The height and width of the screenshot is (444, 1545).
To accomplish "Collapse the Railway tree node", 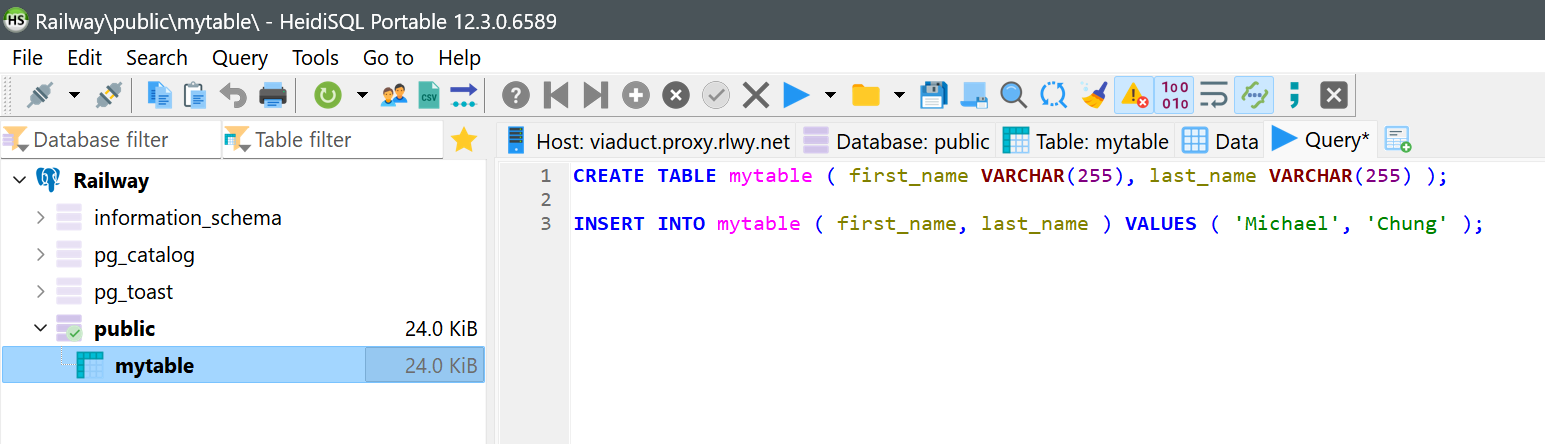I will (x=19, y=181).
